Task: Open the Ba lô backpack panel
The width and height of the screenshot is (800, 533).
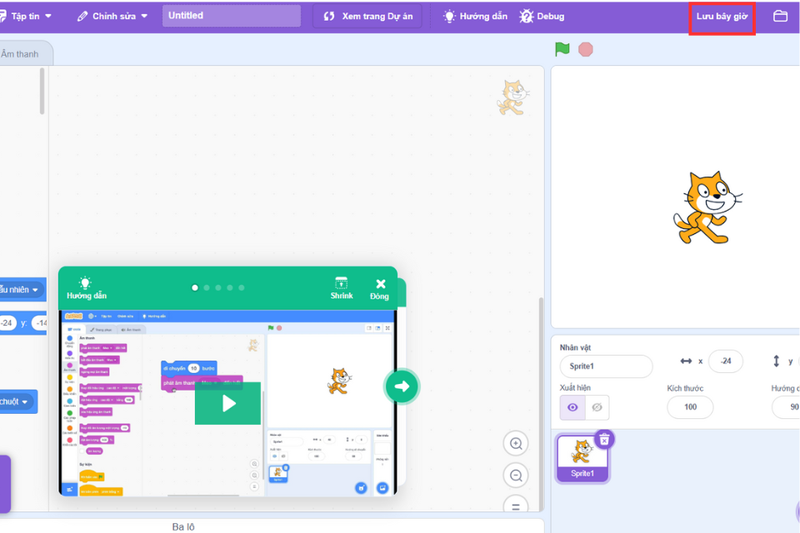Action: tap(183, 526)
